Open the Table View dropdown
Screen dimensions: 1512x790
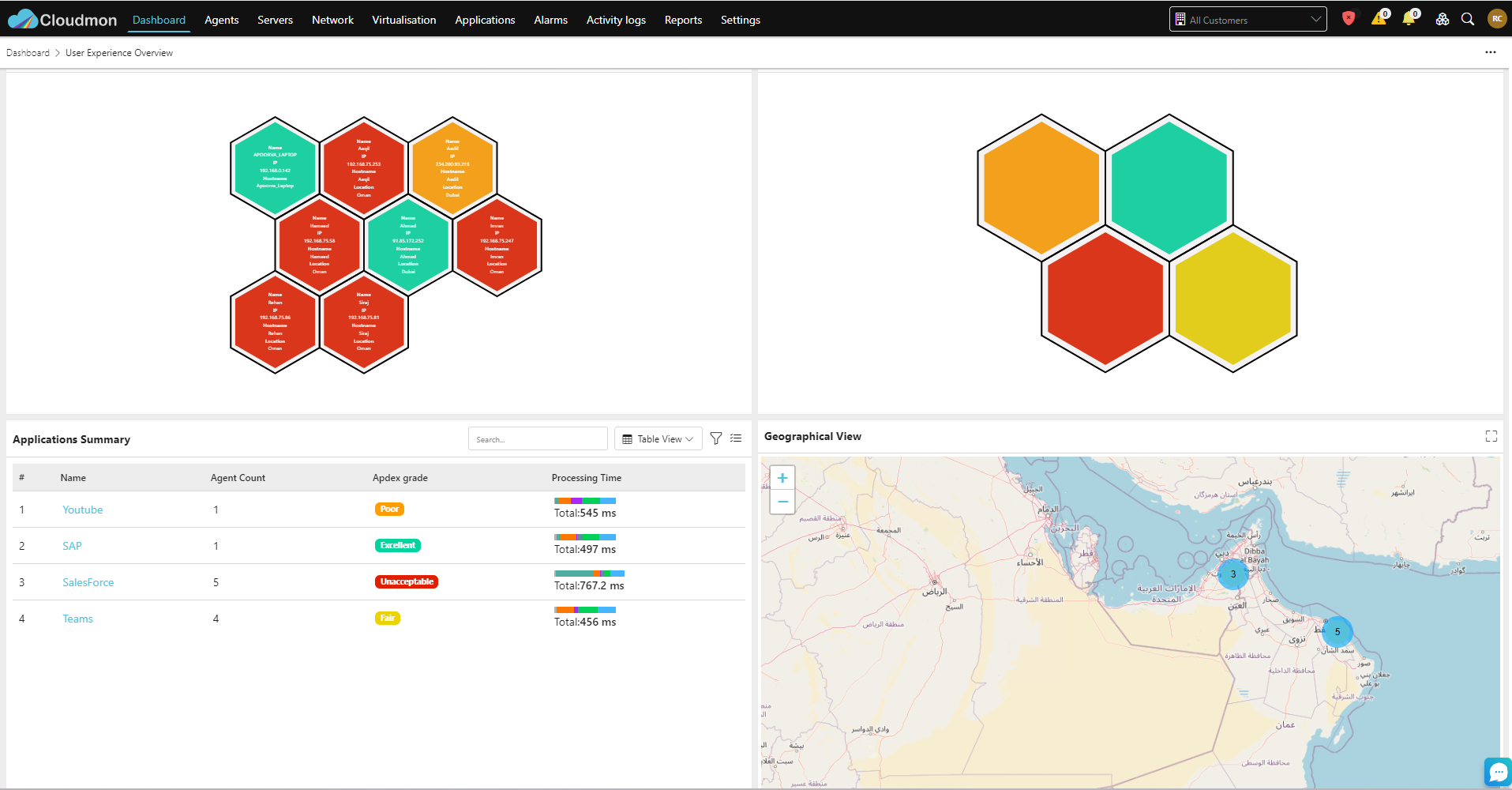(658, 438)
